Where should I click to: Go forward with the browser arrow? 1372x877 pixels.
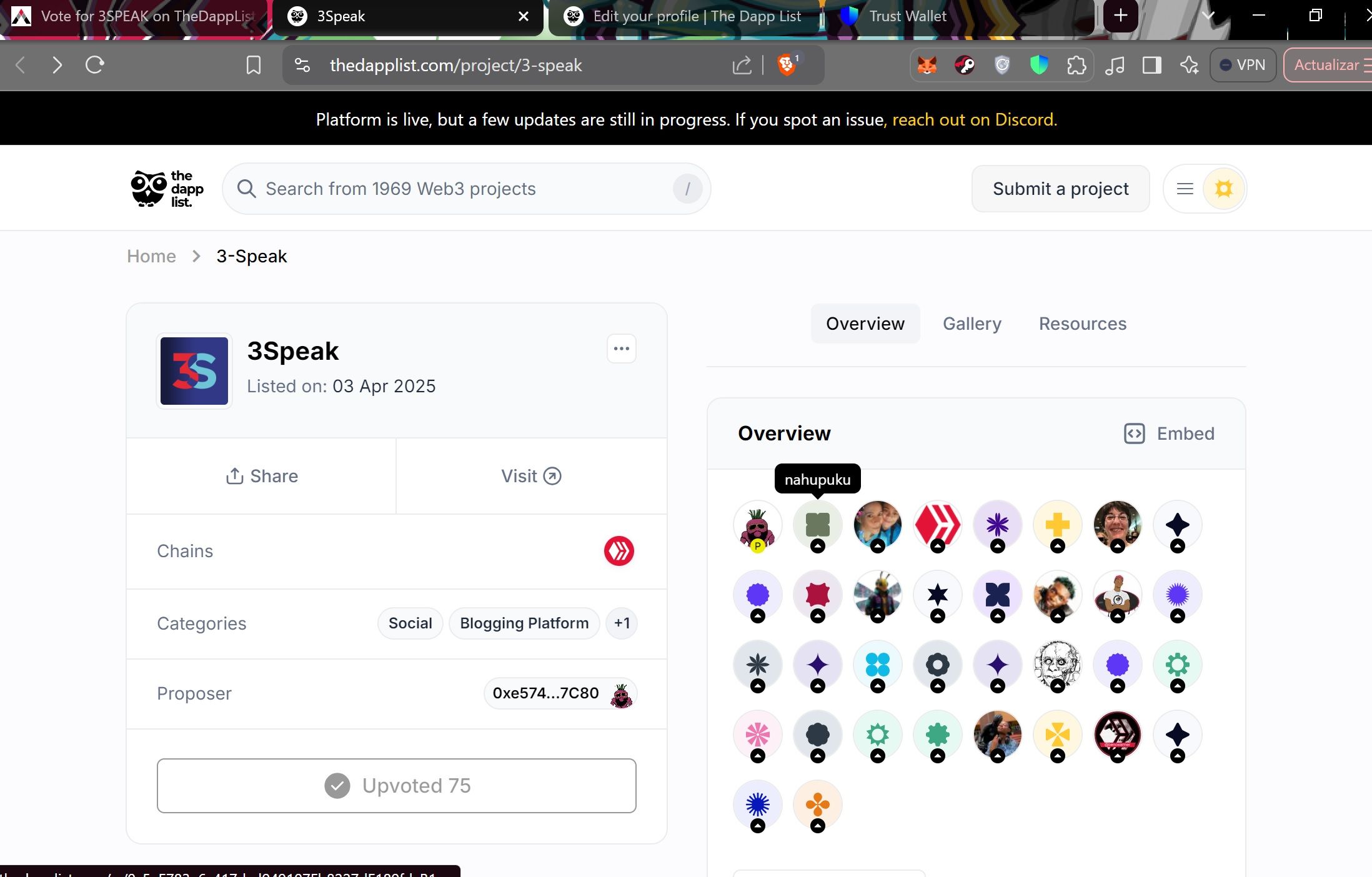(x=57, y=65)
